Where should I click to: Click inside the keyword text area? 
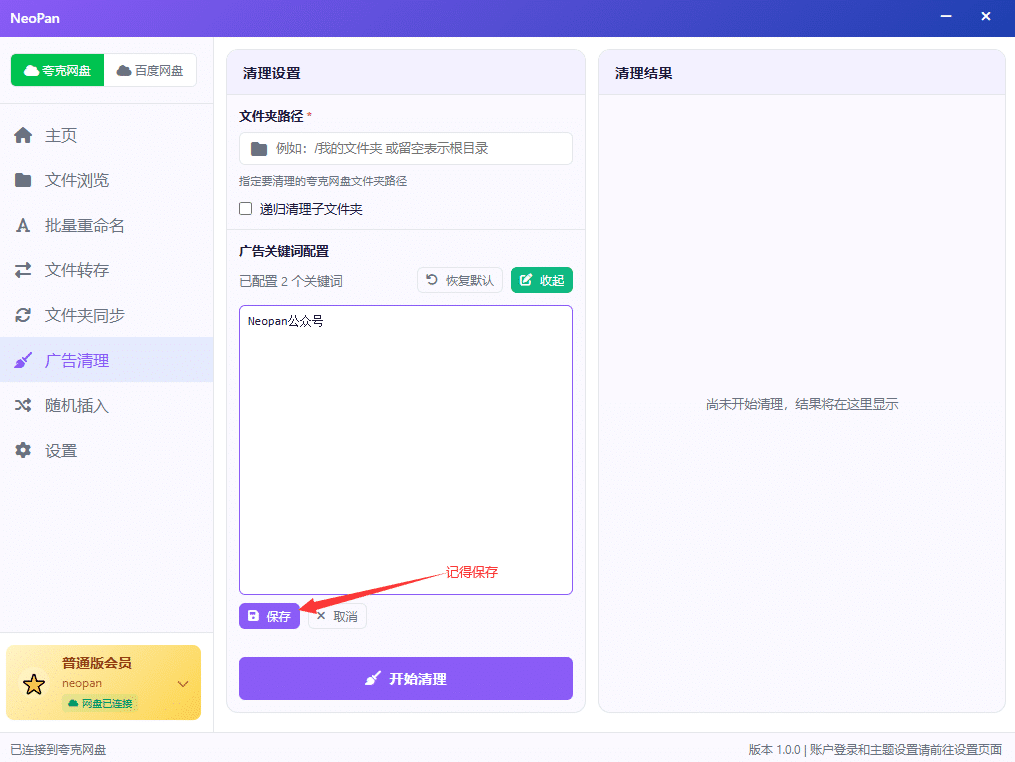coord(406,450)
